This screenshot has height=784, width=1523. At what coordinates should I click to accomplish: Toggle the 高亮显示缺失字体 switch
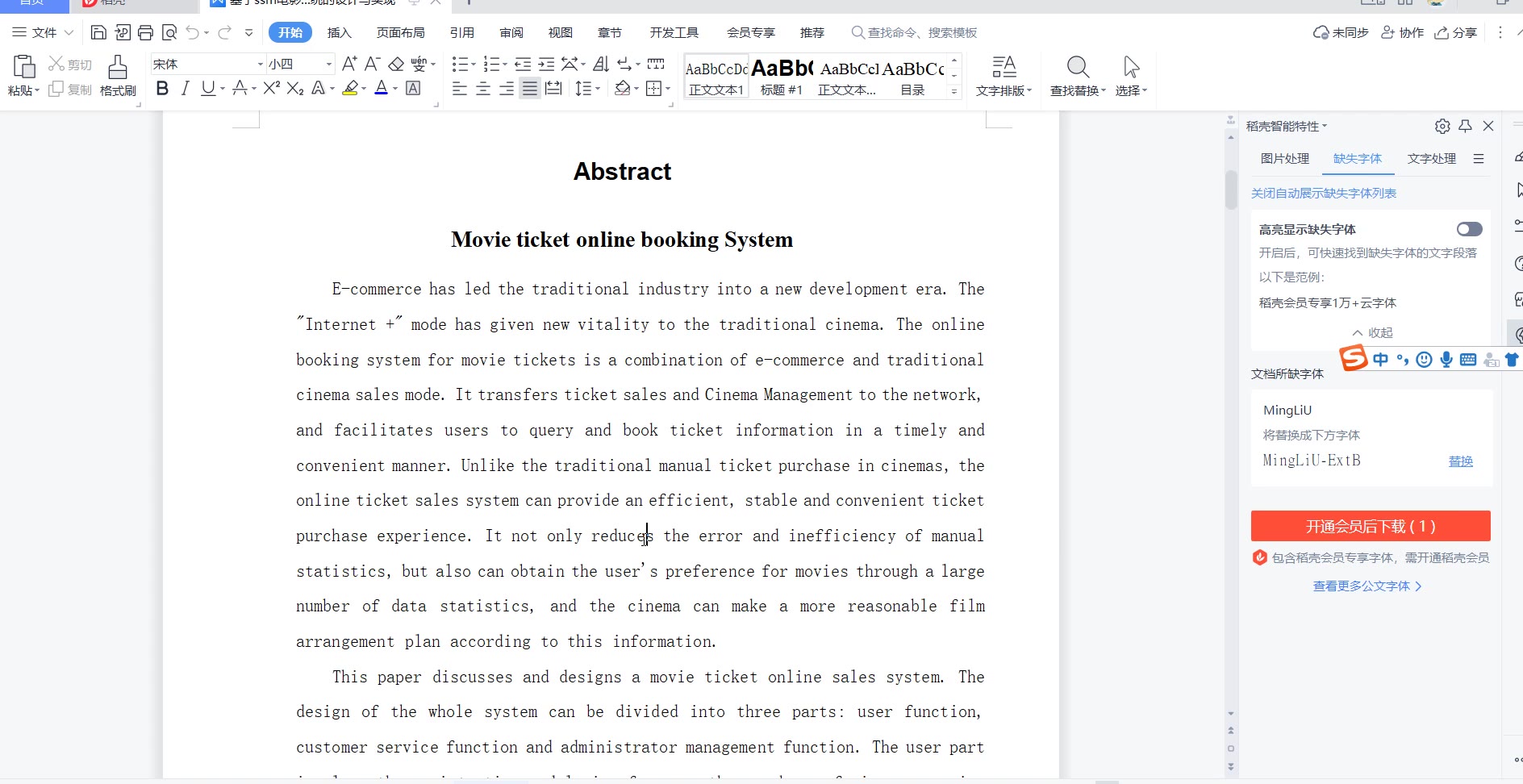tap(1469, 230)
